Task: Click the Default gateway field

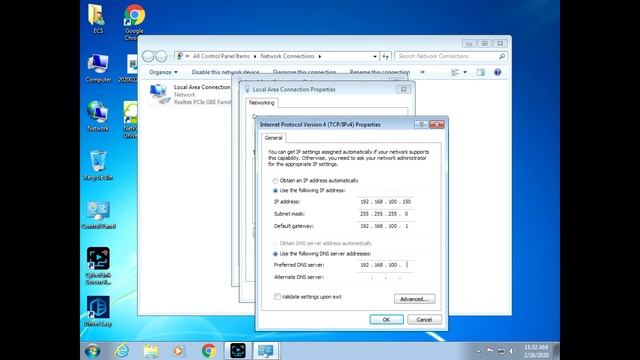Action: pyautogui.click(x=385, y=226)
